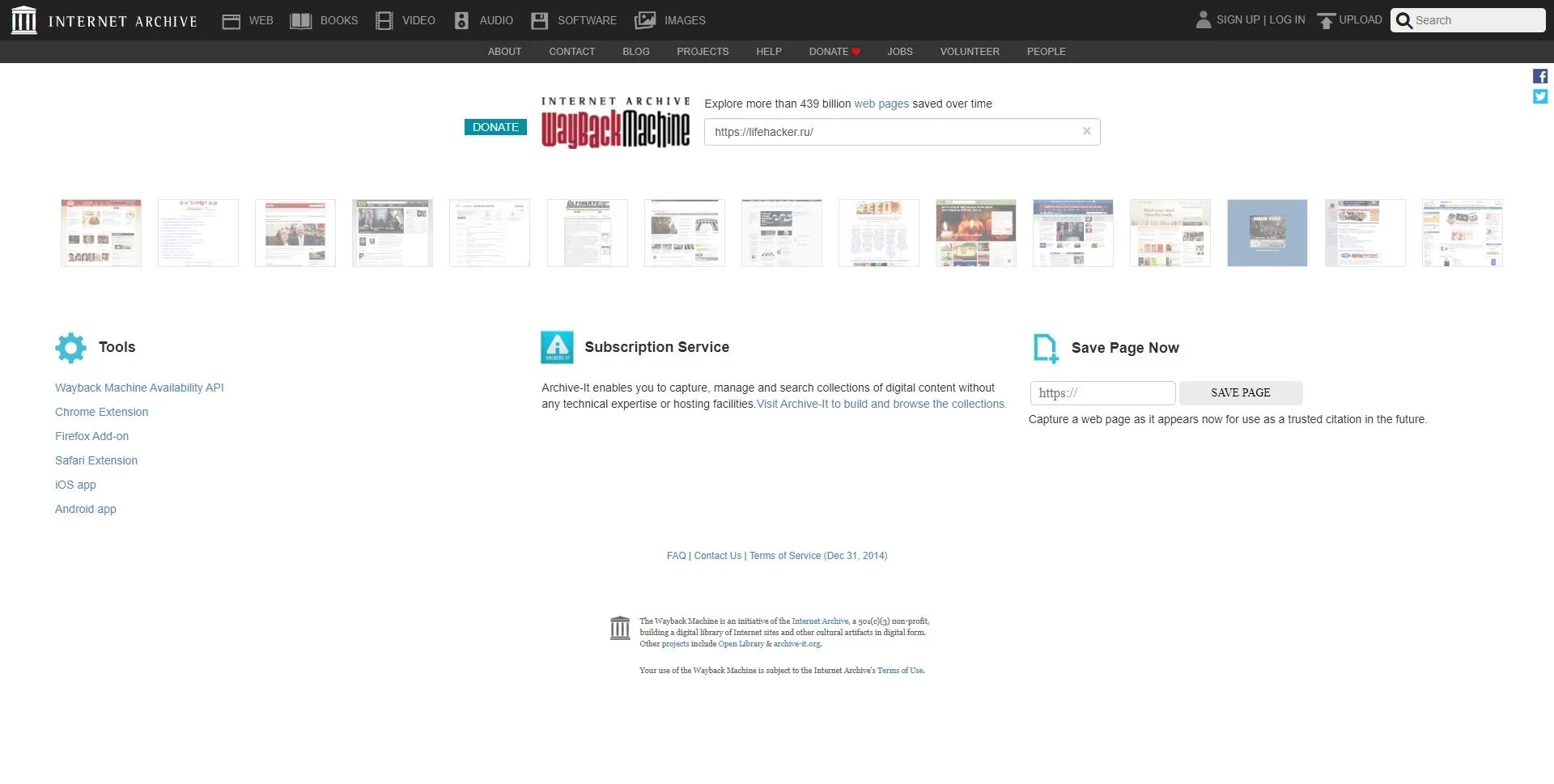
Task: Open the FAQ link
Action: pyautogui.click(x=676, y=556)
